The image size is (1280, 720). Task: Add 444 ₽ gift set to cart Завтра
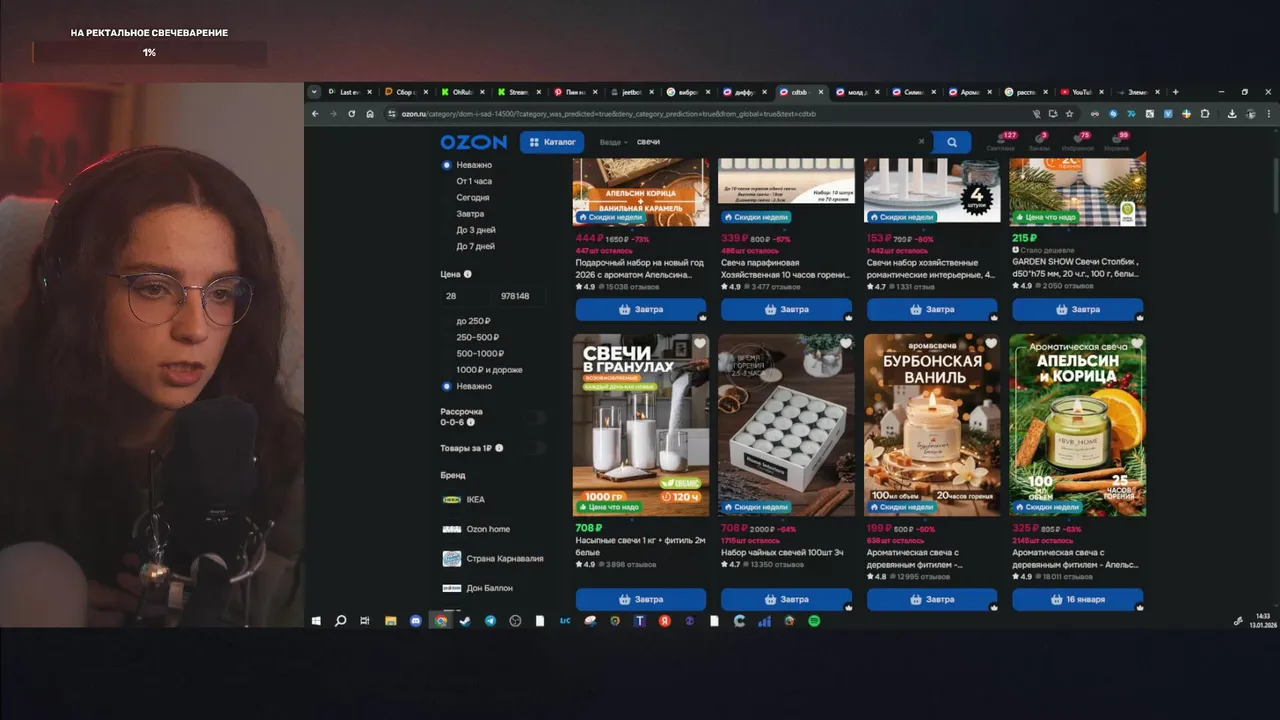coord(641,309)
